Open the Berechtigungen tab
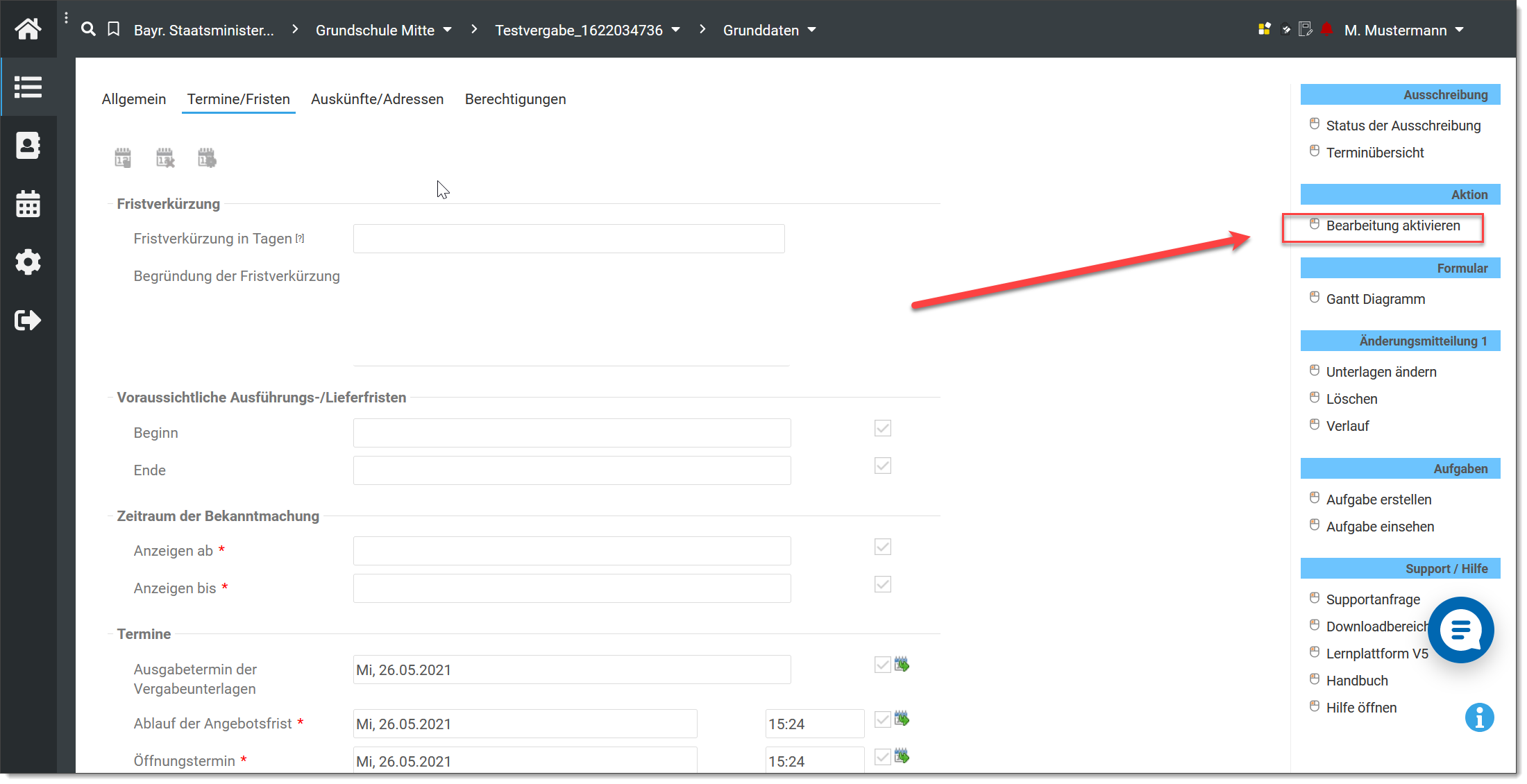The image size is (1527, 784). click(x=516, y=99)
